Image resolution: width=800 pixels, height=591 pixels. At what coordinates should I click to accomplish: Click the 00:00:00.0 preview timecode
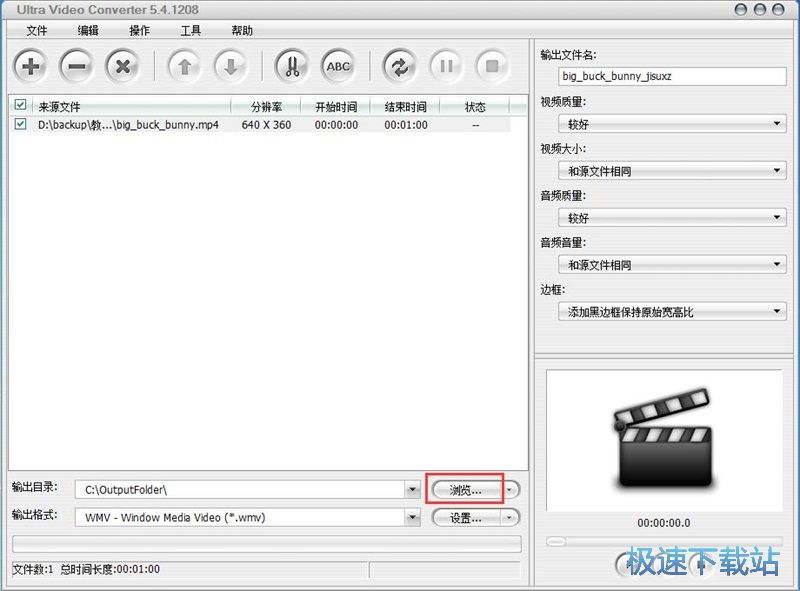click(x=663, y=523)
